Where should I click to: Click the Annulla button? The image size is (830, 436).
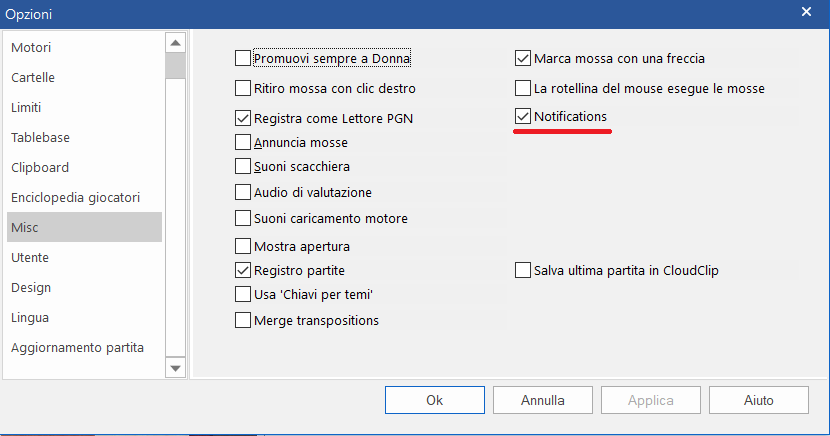[543, 400]
